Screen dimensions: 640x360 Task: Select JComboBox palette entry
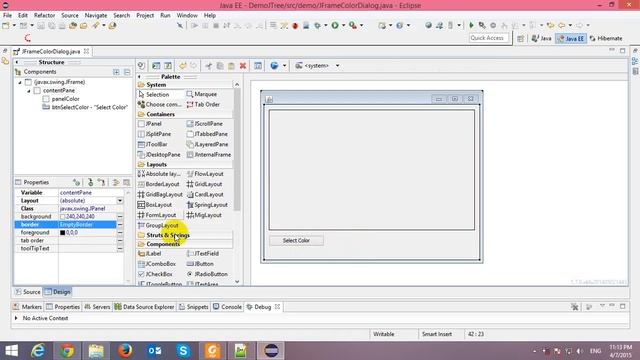(157, 264)
